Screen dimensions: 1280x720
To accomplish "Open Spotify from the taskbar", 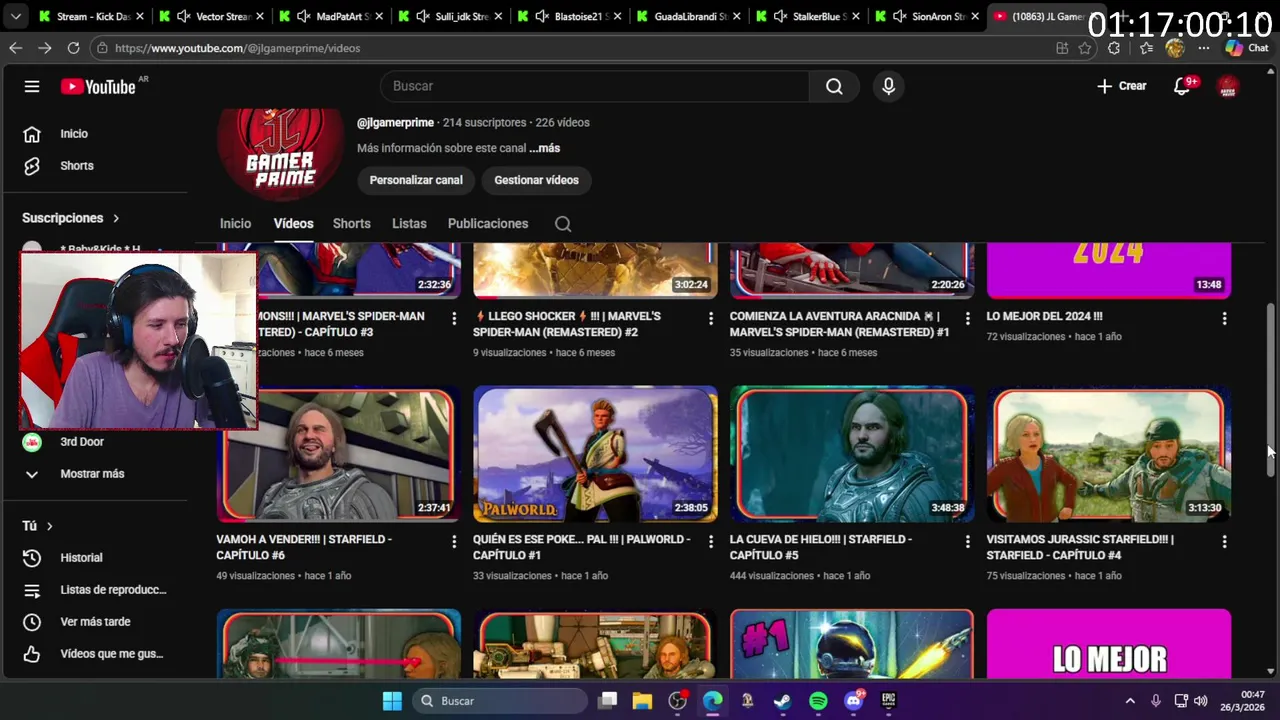I will tap(818, 701).
